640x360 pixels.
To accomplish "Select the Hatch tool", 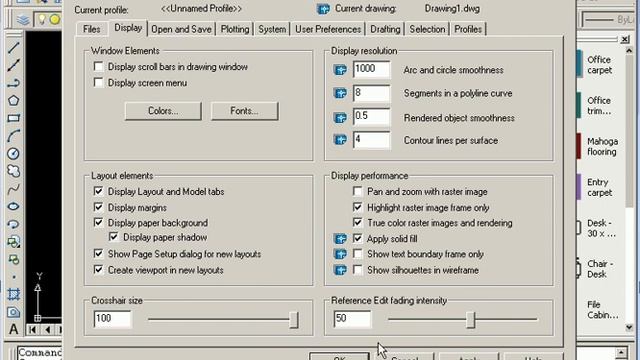I will (x=13, y=294).
